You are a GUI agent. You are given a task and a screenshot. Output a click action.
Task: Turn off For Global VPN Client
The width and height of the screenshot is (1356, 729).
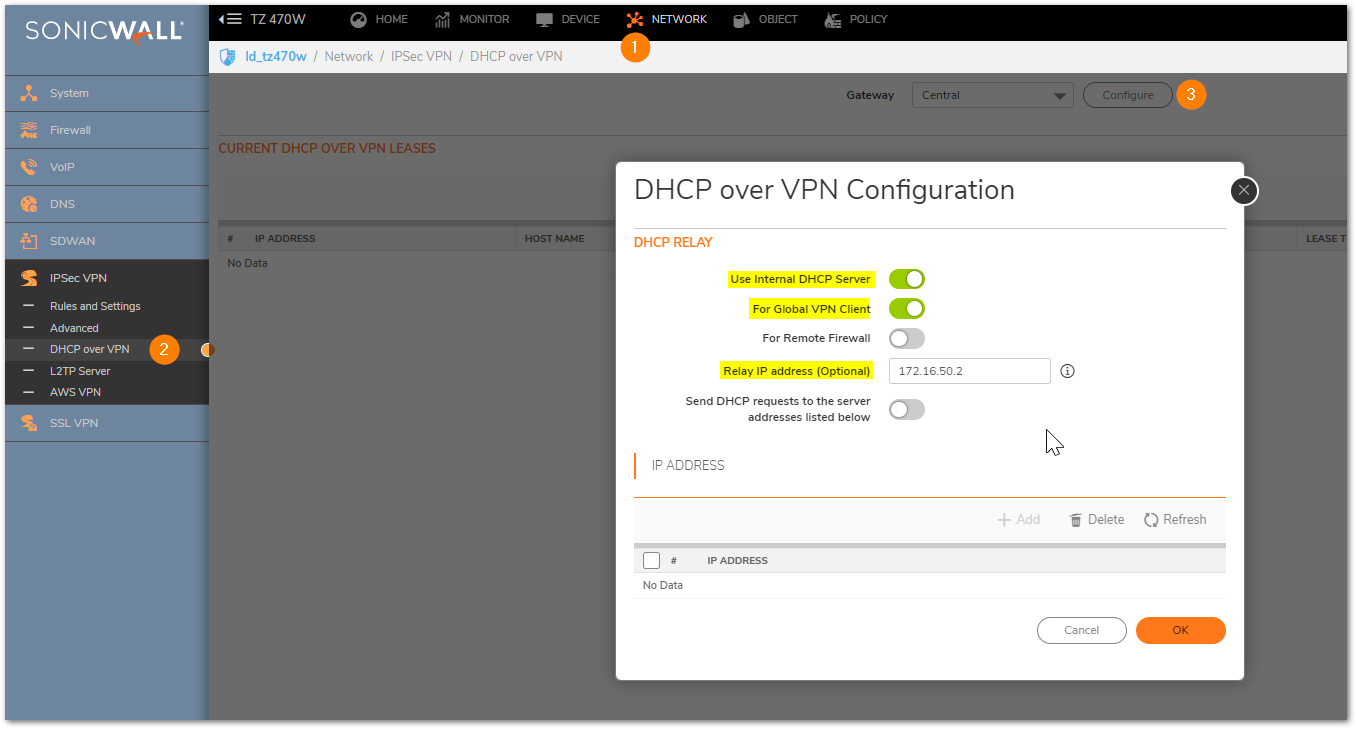pyautogui.click(x=906, y=309)
